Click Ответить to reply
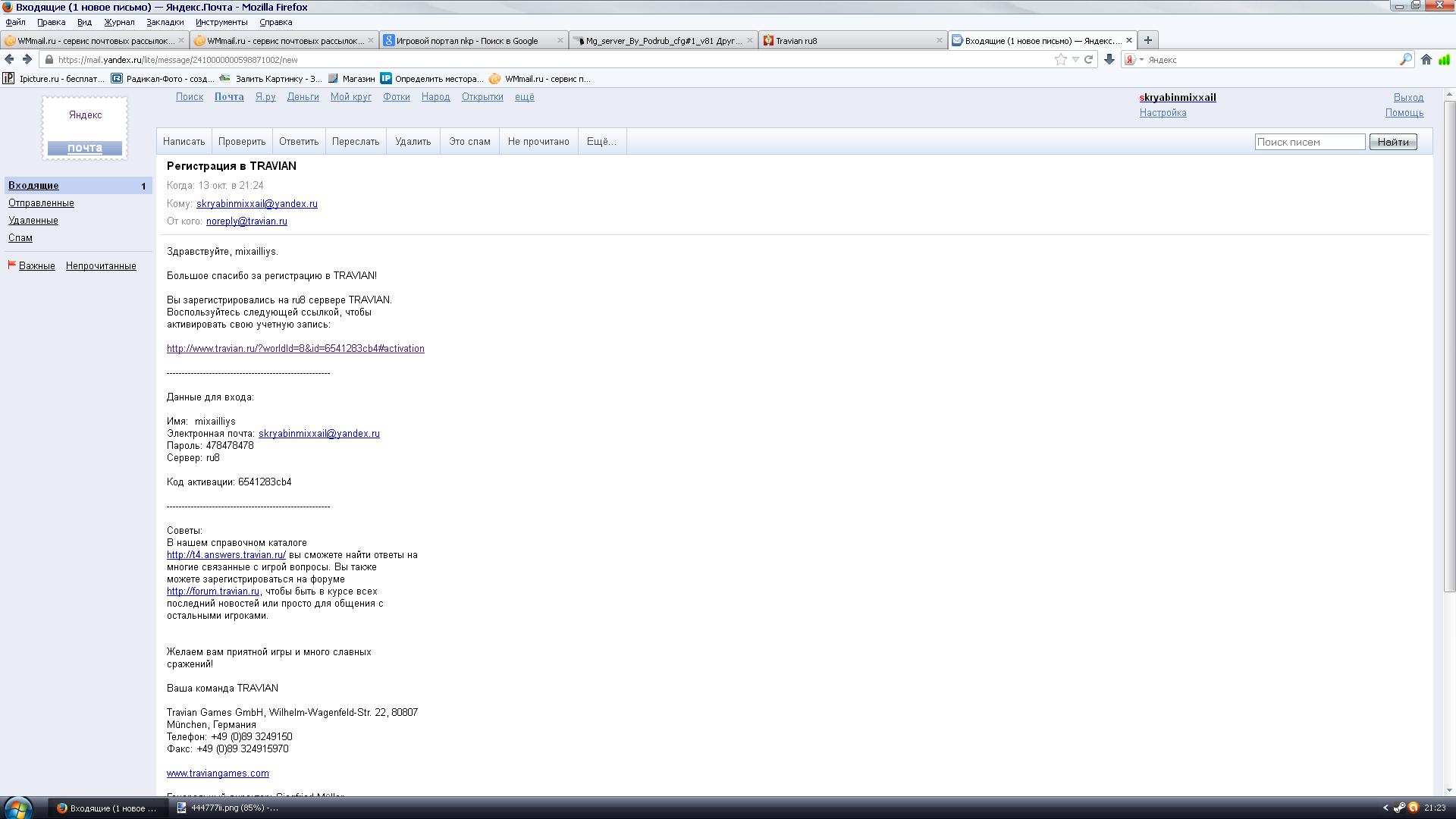Image resolution: width=1456 pixels, height=819 pixels. pos(299,141)
